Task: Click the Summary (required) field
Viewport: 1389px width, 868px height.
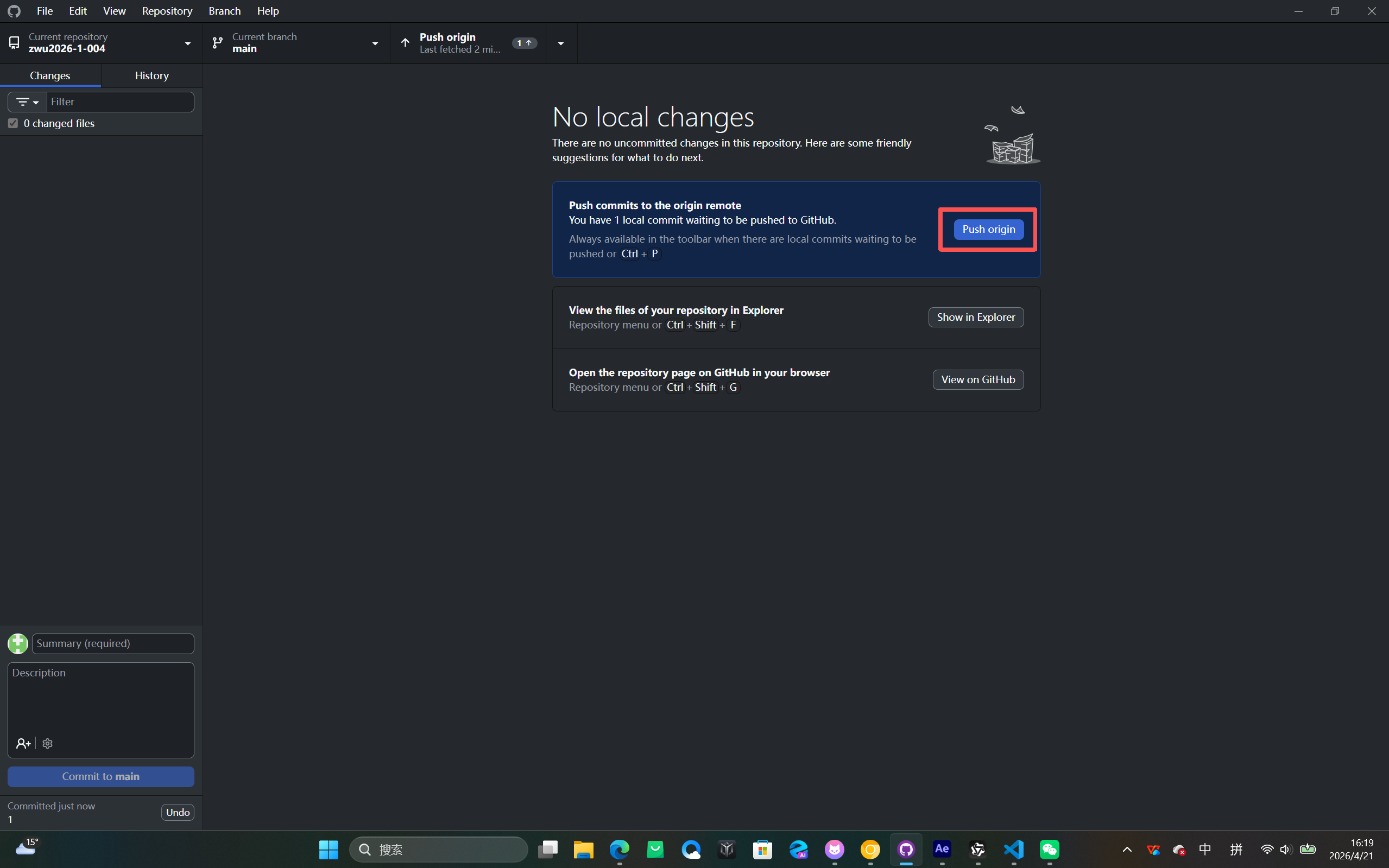Action: click(113, 644)
